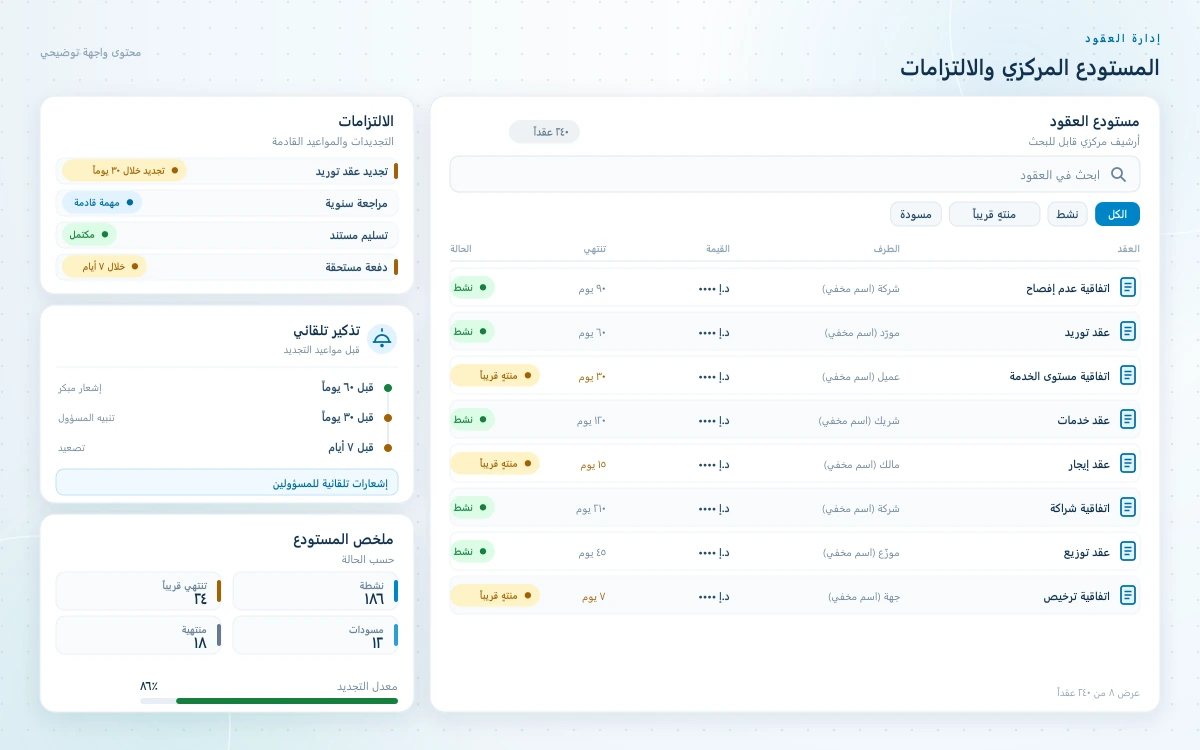Click the search magnifier icon
The width and height of the screenshot is (1200, 750).
(1118, 174)
